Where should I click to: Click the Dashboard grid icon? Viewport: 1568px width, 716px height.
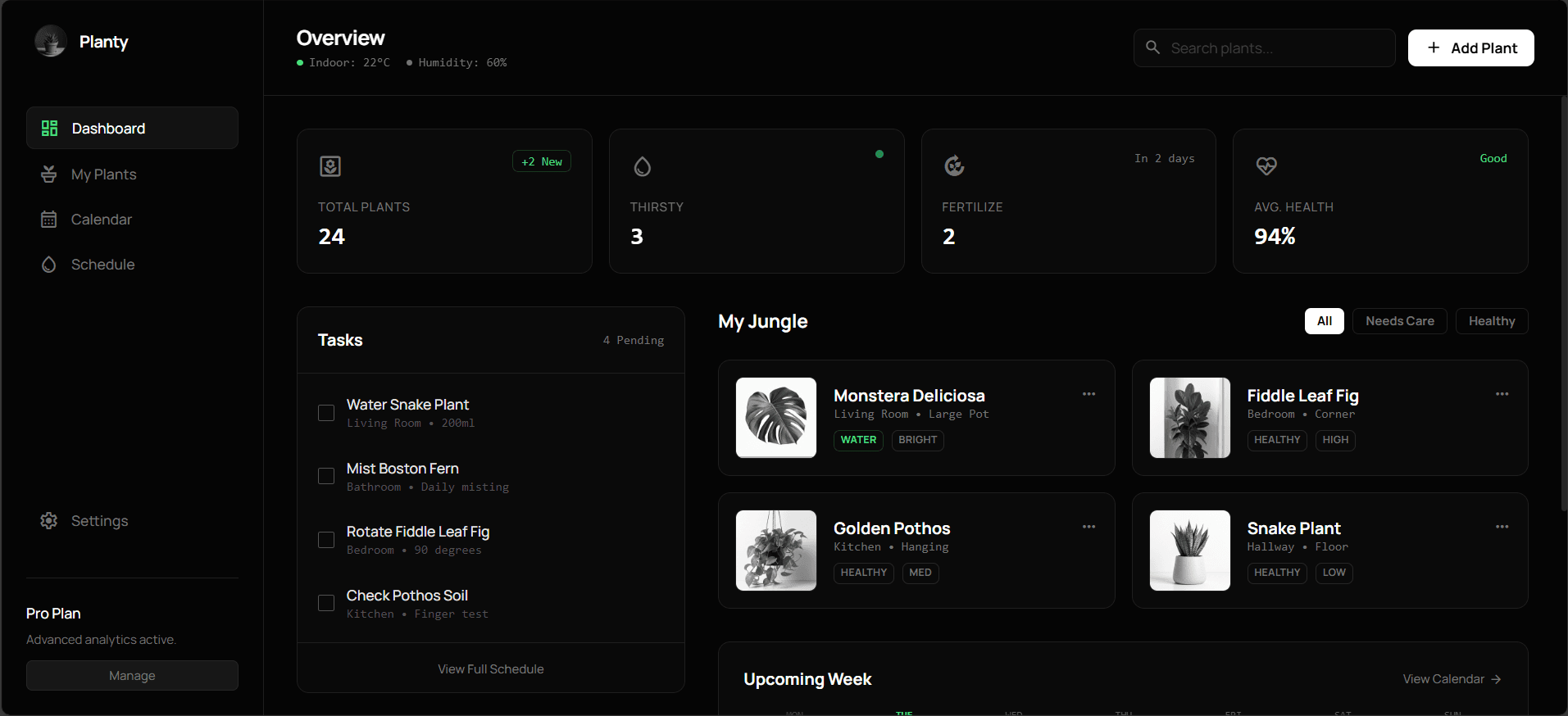tap(49, 129)
